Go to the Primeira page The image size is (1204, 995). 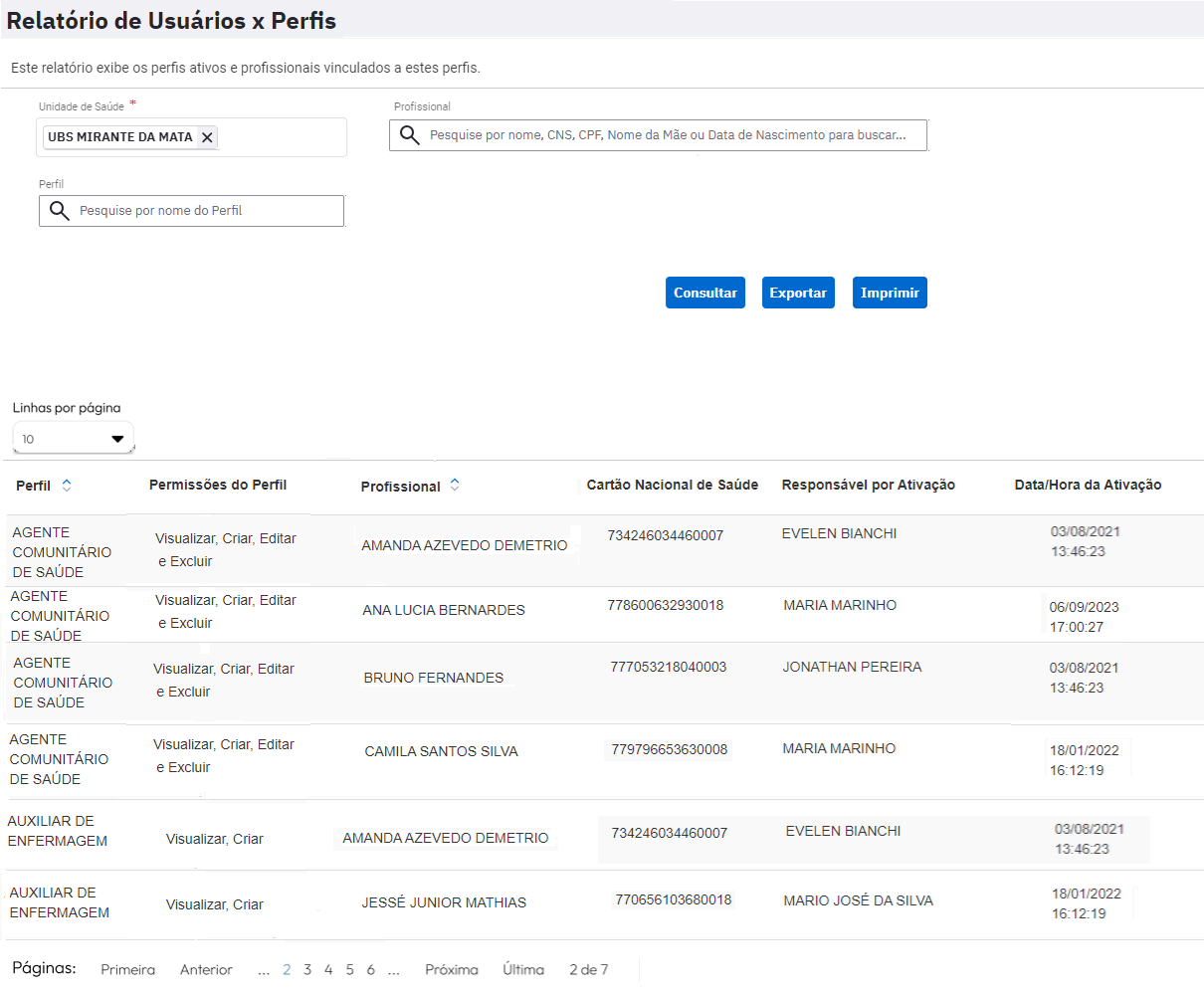pyautogui.click(x=127, y=968)
